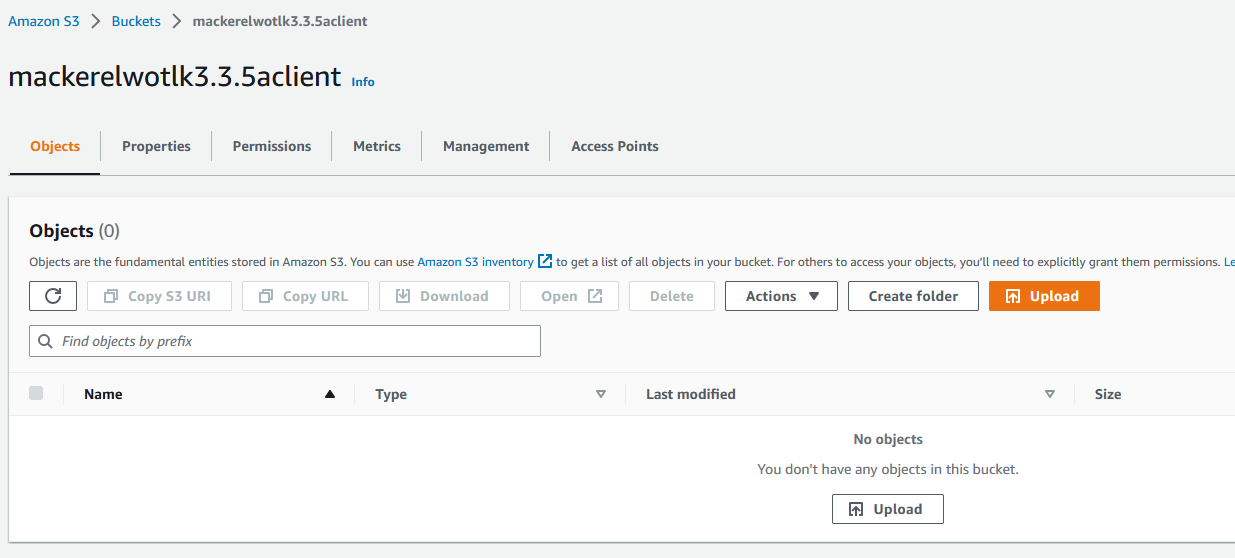
Task: Open the Metrics tab
Action: 377,146
